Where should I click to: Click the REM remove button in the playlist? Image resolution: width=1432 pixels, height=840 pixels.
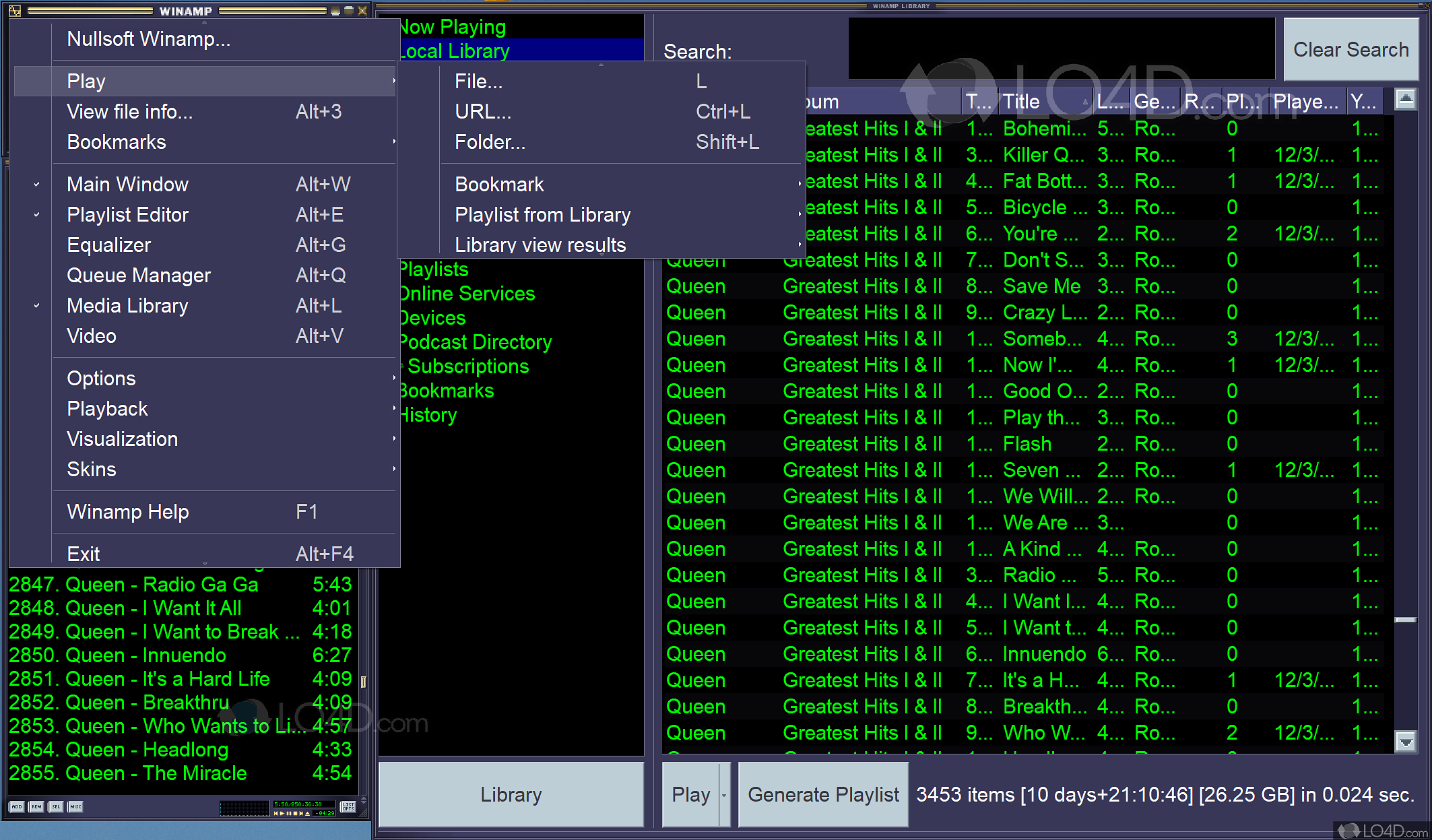point(36,806)
